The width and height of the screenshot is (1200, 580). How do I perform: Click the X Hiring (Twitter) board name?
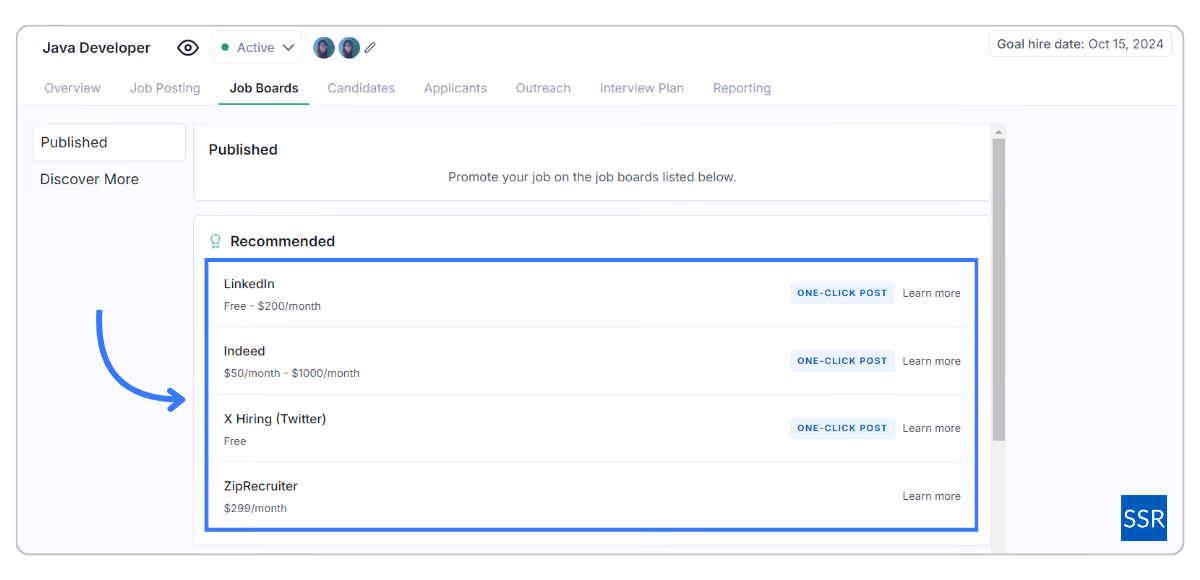pyautogui.click(x=275, y=419)
